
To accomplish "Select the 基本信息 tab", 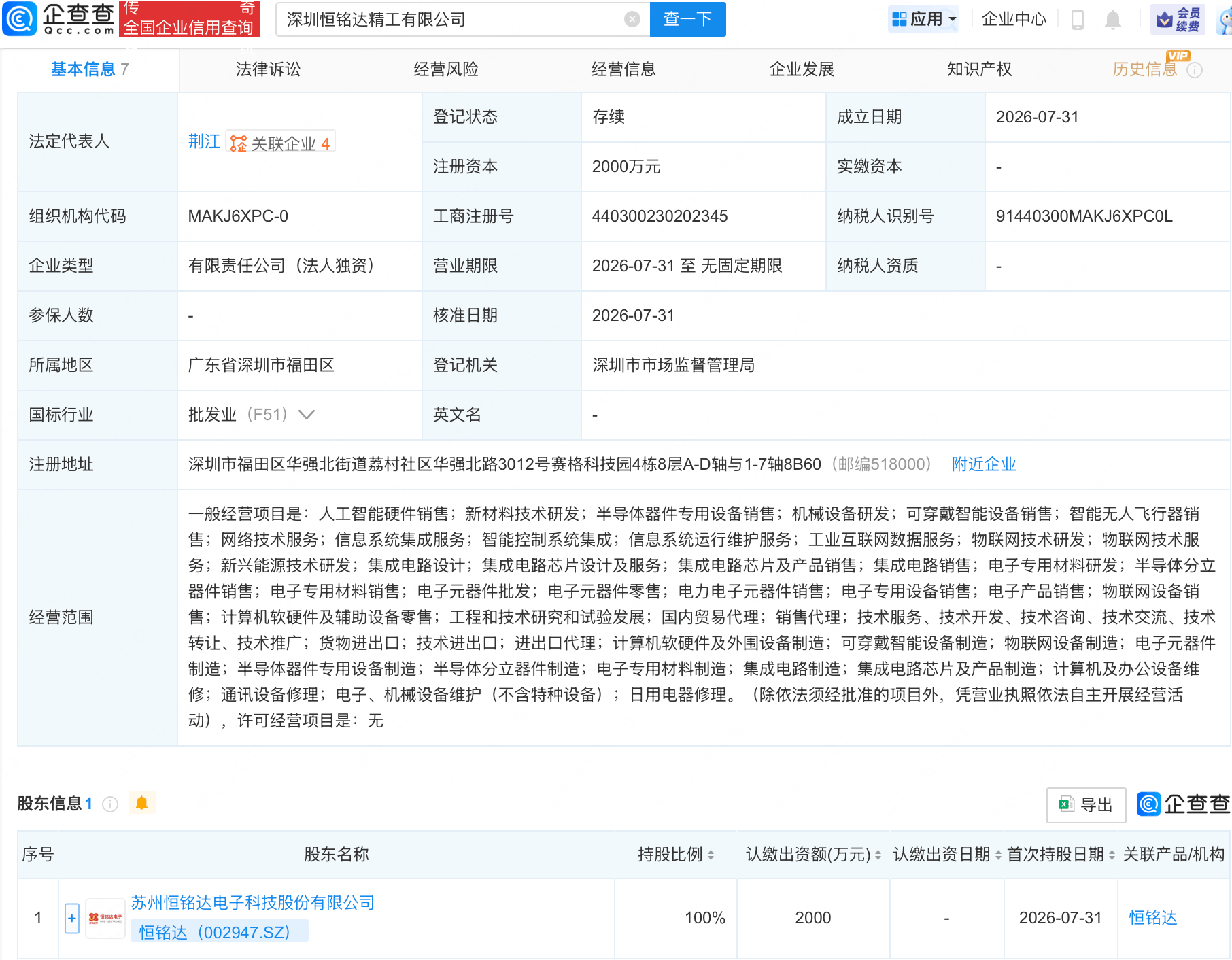I will tap(90, 69).
